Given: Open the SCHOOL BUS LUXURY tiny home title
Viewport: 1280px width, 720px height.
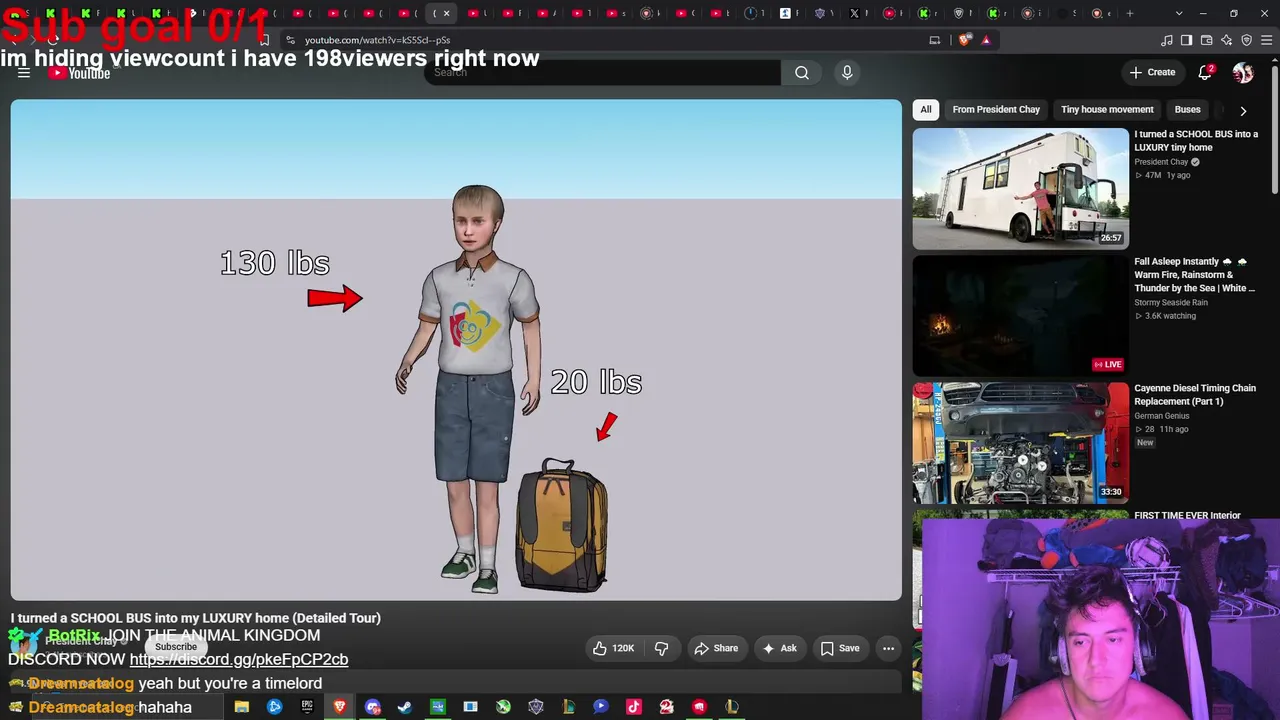Looking at the screenshot, I should point(1196,141).
